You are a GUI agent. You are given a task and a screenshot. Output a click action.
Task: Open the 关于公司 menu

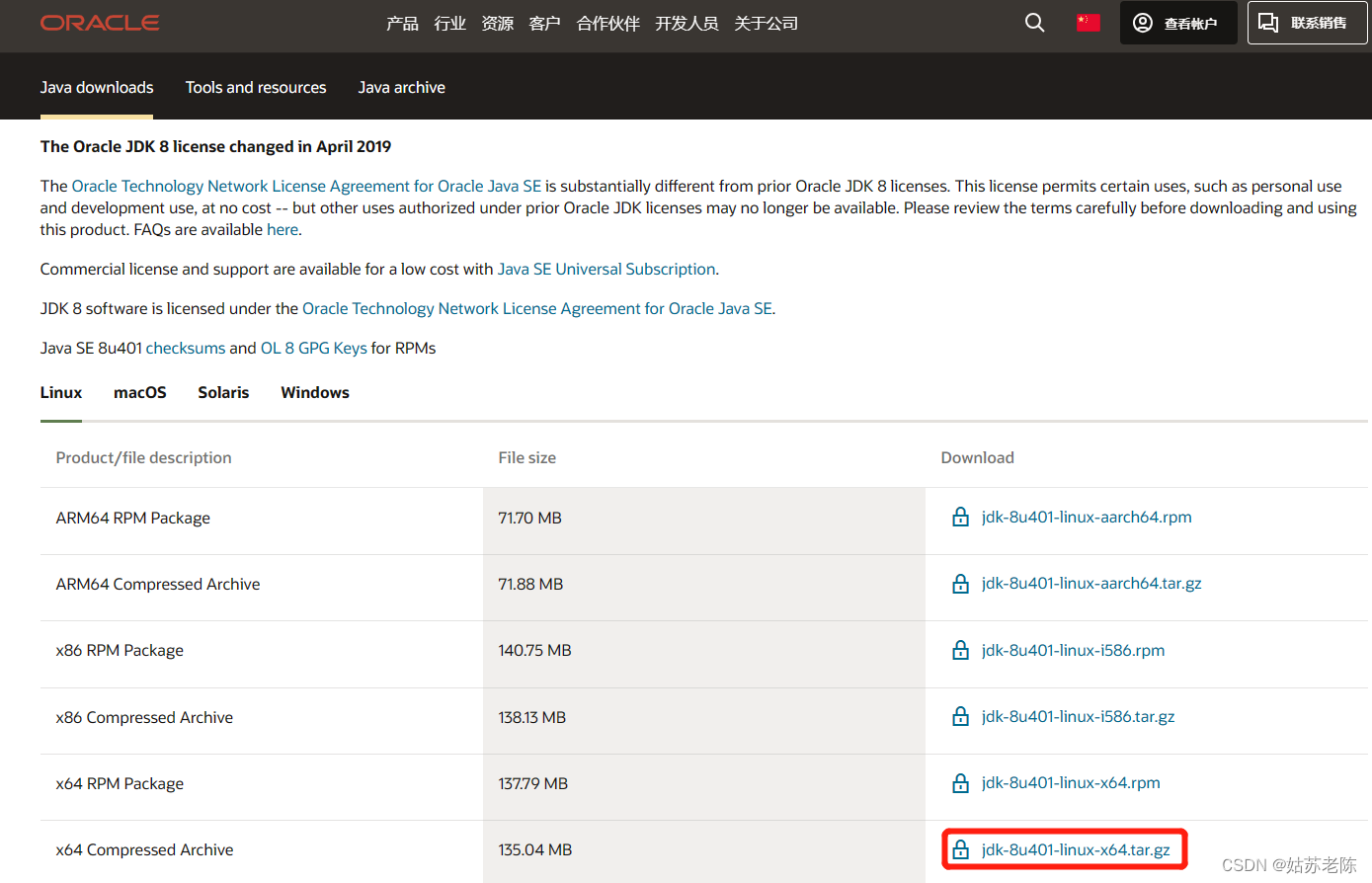click(766, 23)
